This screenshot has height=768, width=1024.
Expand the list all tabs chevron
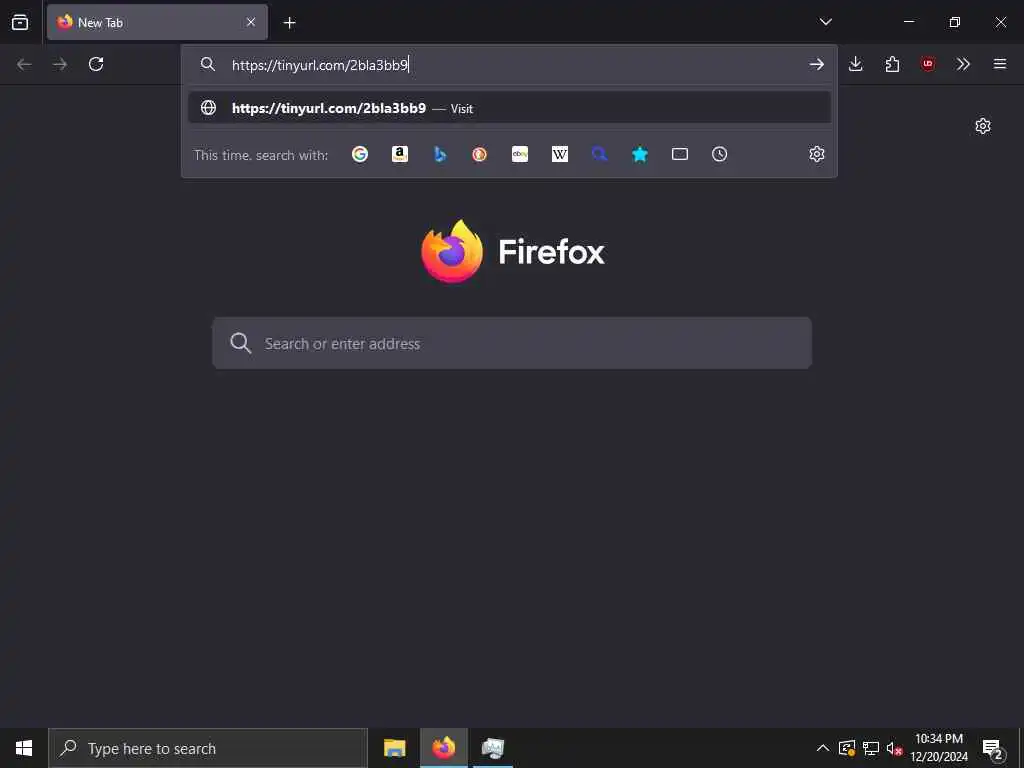825,22
